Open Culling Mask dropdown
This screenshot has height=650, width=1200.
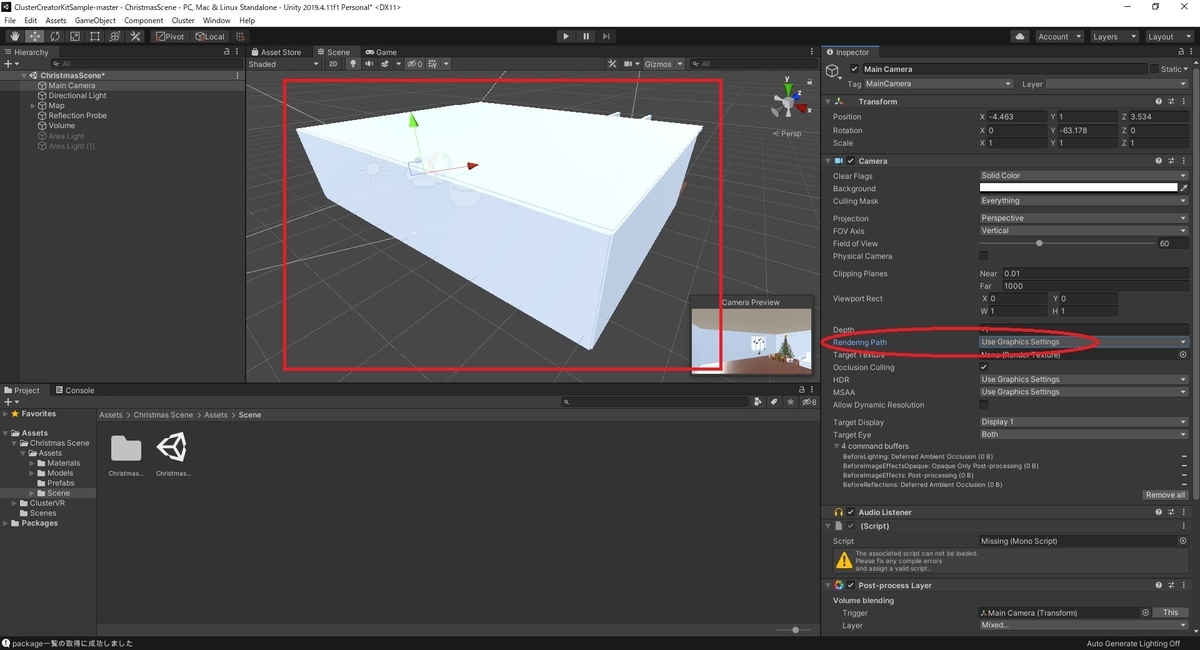[x=1084, y=201]
